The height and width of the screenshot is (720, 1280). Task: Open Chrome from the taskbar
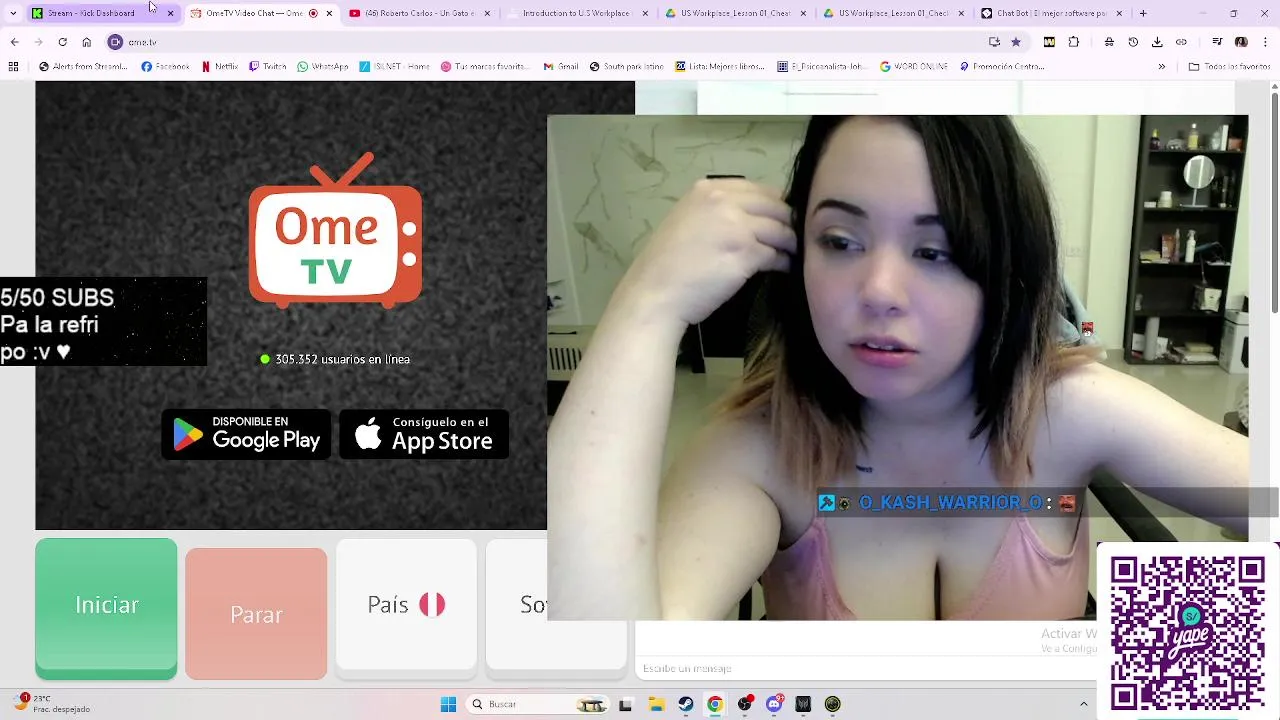click(x=715, y=704)
